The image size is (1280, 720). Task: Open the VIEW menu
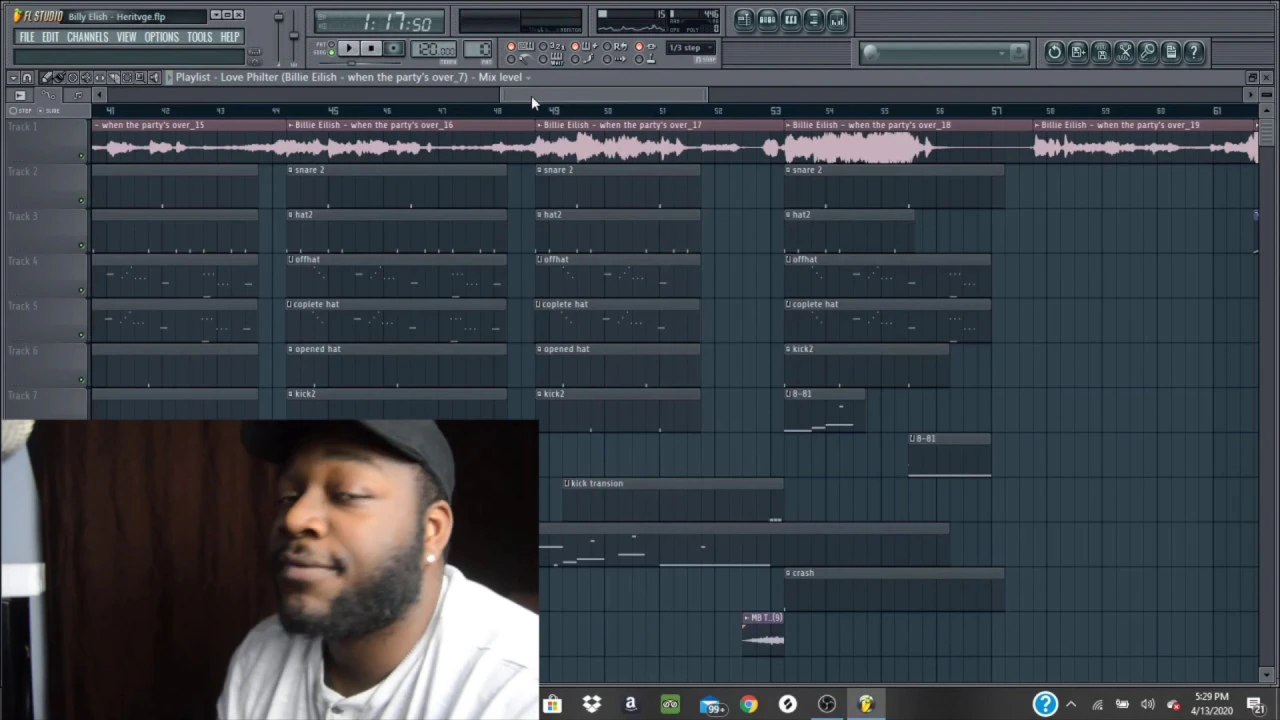(x=126, y=37)
